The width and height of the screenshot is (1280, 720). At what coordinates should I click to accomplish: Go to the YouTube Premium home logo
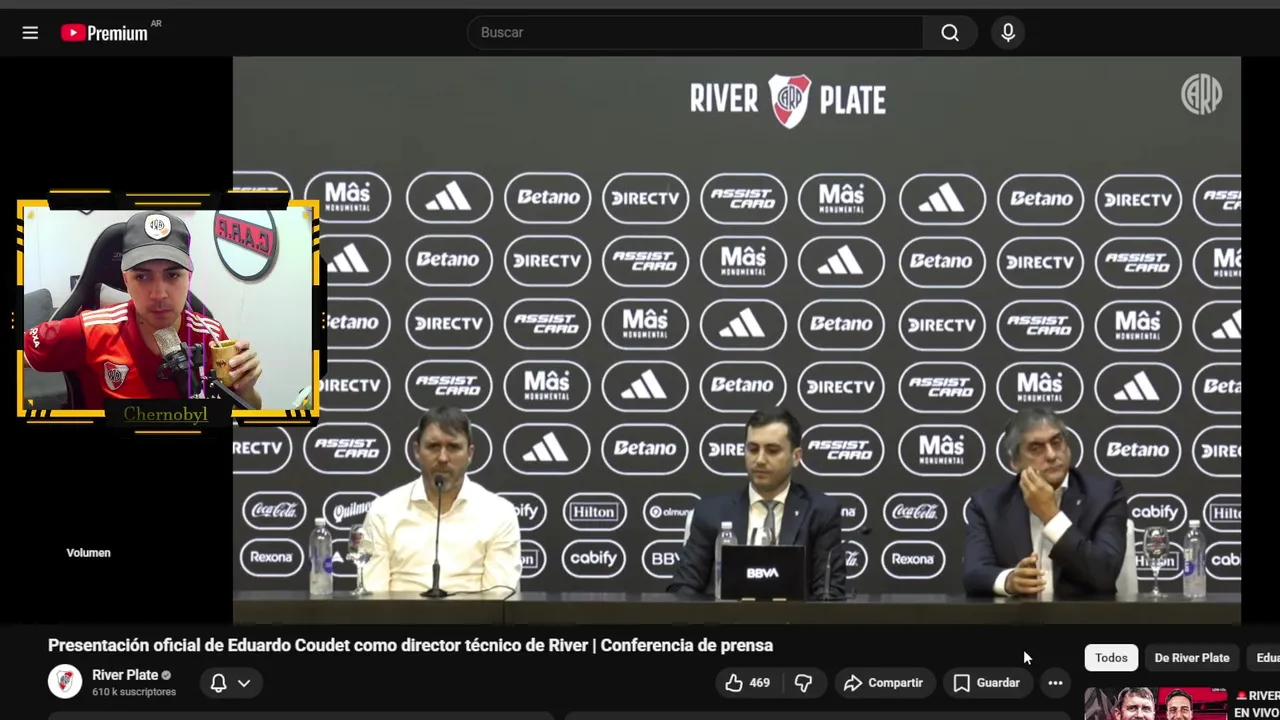click(104, 33)
